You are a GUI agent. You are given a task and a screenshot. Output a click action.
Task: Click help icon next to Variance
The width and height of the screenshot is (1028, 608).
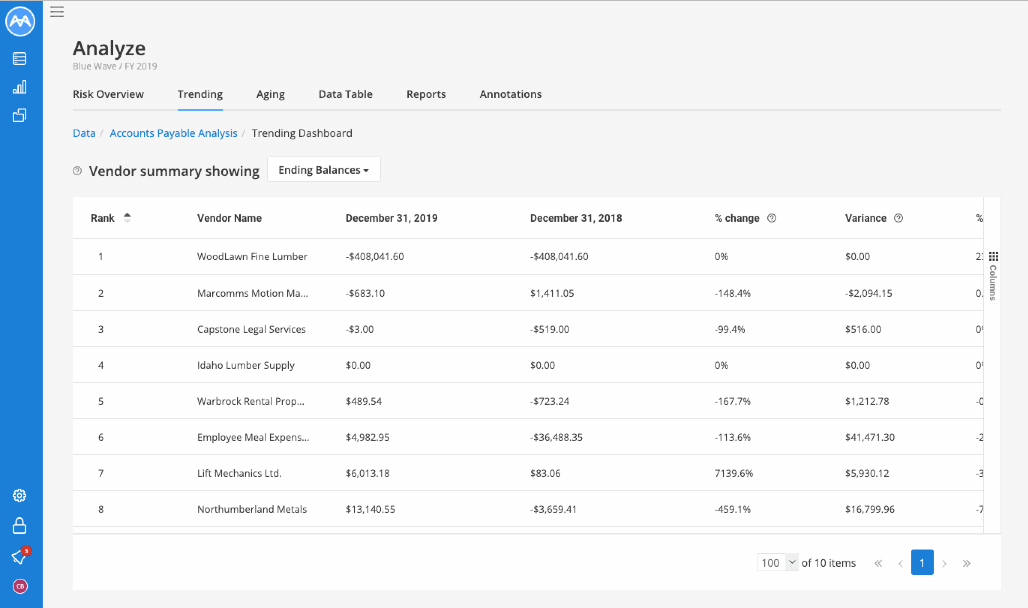898,218
